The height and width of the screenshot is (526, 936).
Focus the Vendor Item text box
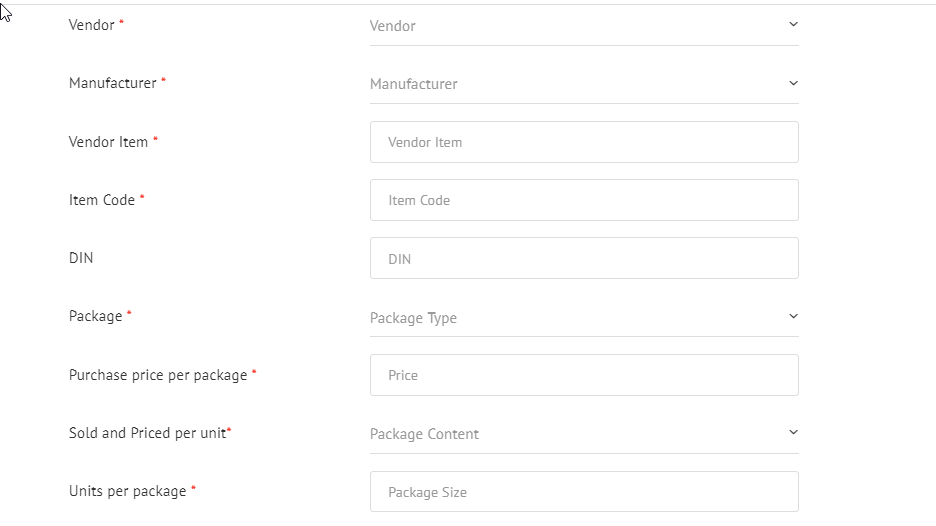[584, 142]
